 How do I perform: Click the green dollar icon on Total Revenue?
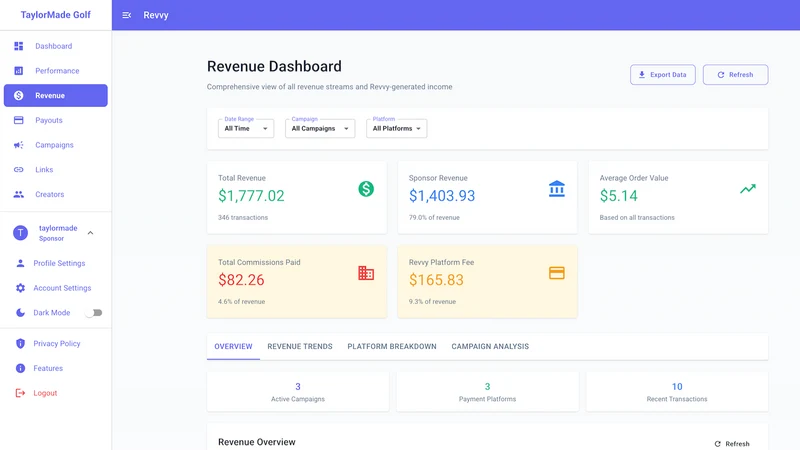tap(366, 189)
